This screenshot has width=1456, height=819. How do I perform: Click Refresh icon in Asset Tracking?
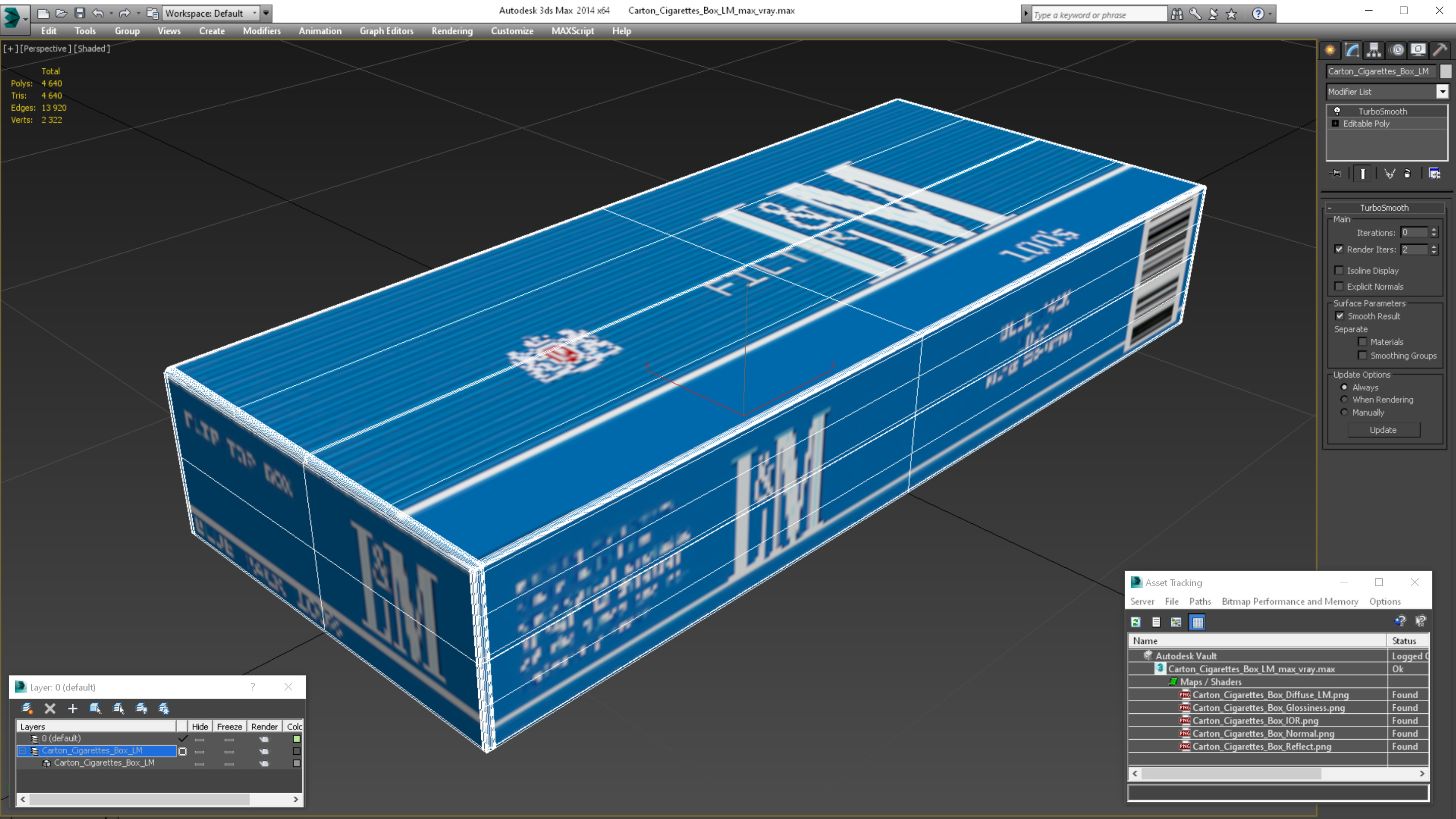1135,622
